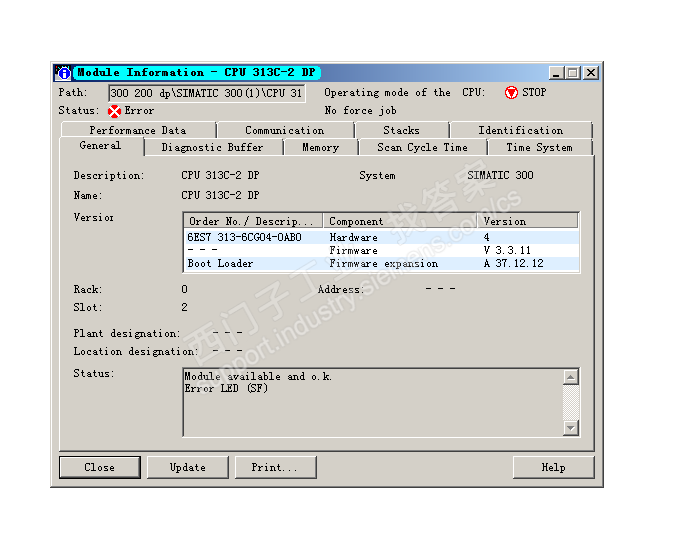This screenshot has width=698, height=551.
Task: Click the Description value CPU 313C-2 DP
Action: [220, 175]
